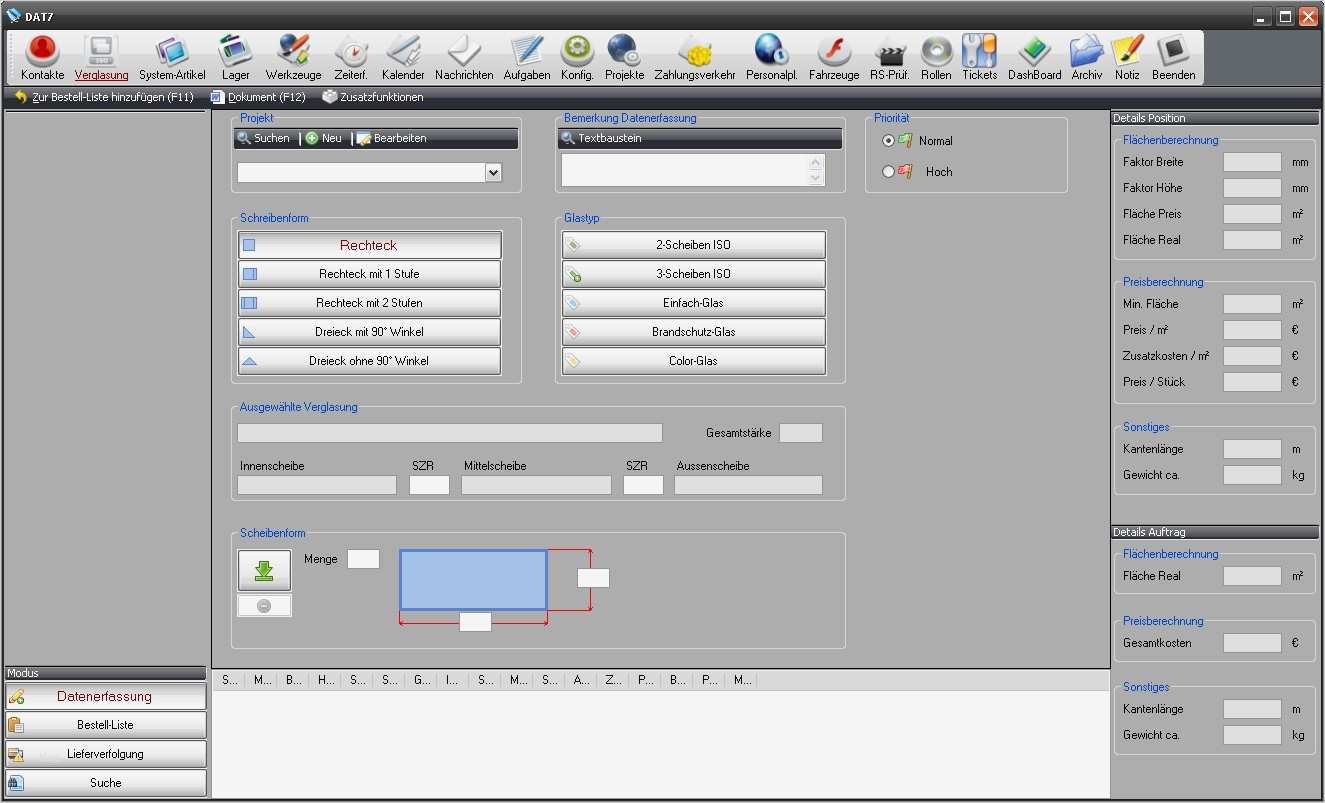Switch to Lieferverfolgung mode

105,754
